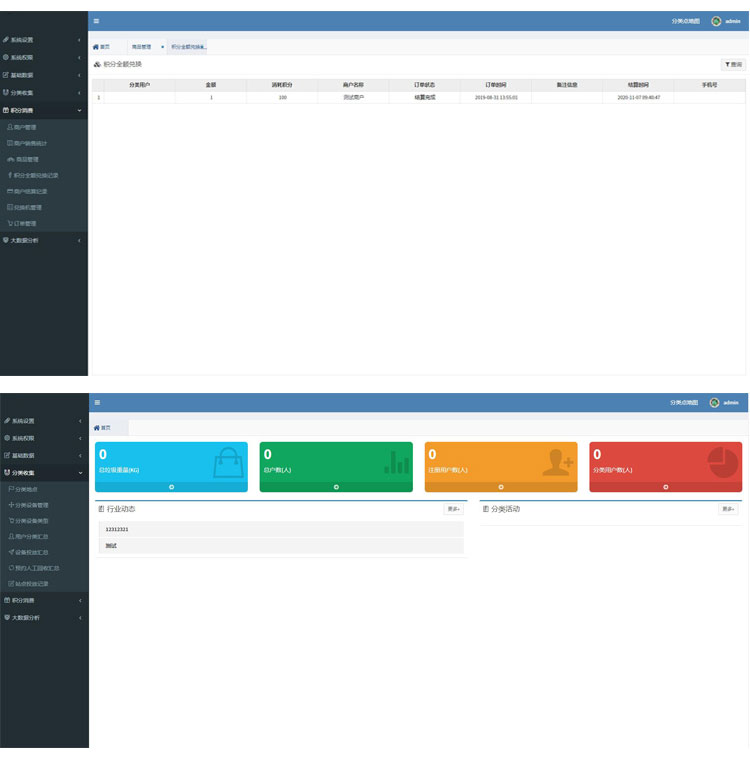The image size is (750, 759).
Task: Click the shopping bag icon on 总垃圾重量 card
Action: click(228, 462)
